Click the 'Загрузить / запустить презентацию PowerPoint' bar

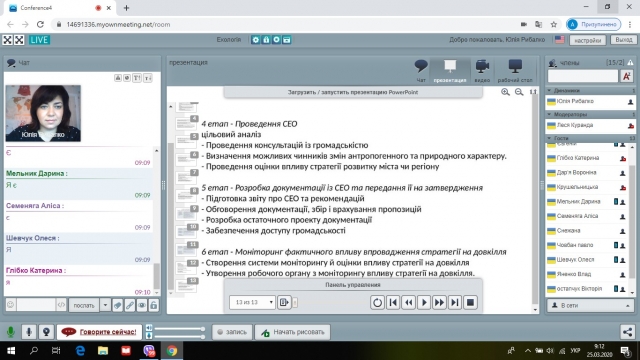pos(353,92)
